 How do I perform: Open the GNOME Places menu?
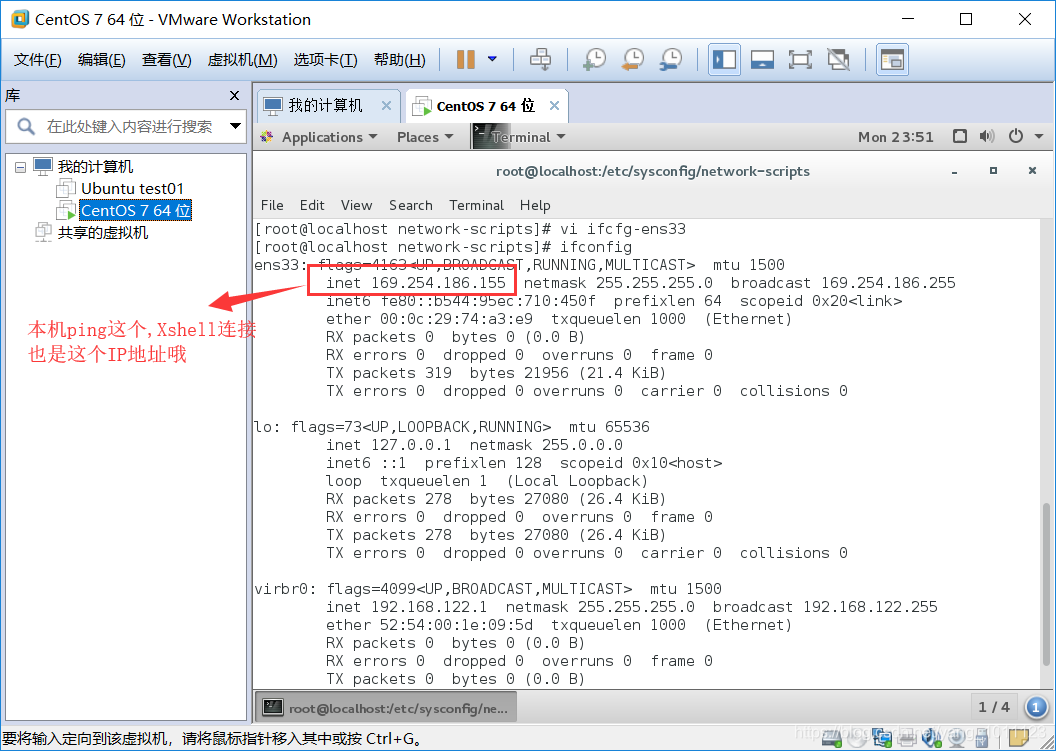(425, 137)
